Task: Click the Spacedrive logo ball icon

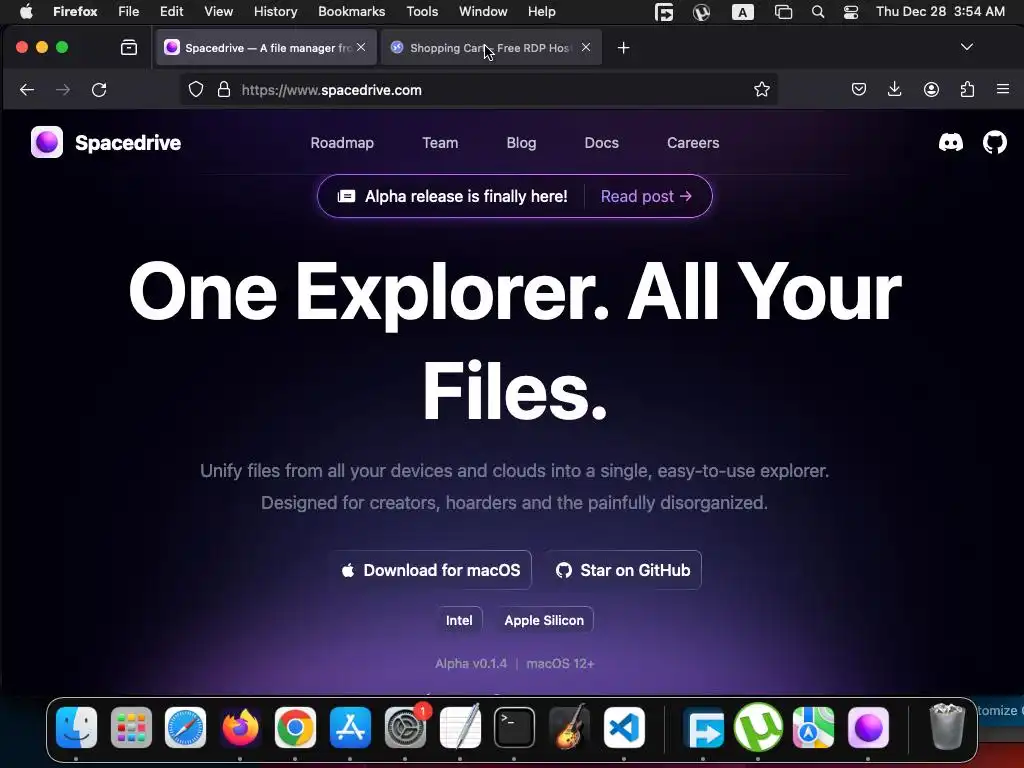Action: point(47,142)
